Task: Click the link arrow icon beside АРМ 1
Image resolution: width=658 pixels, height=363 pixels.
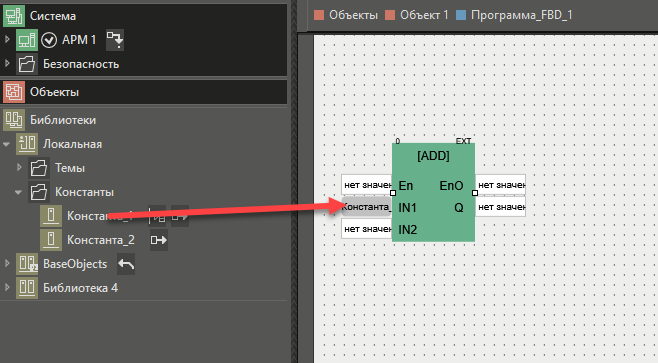Action: point(115,40)
